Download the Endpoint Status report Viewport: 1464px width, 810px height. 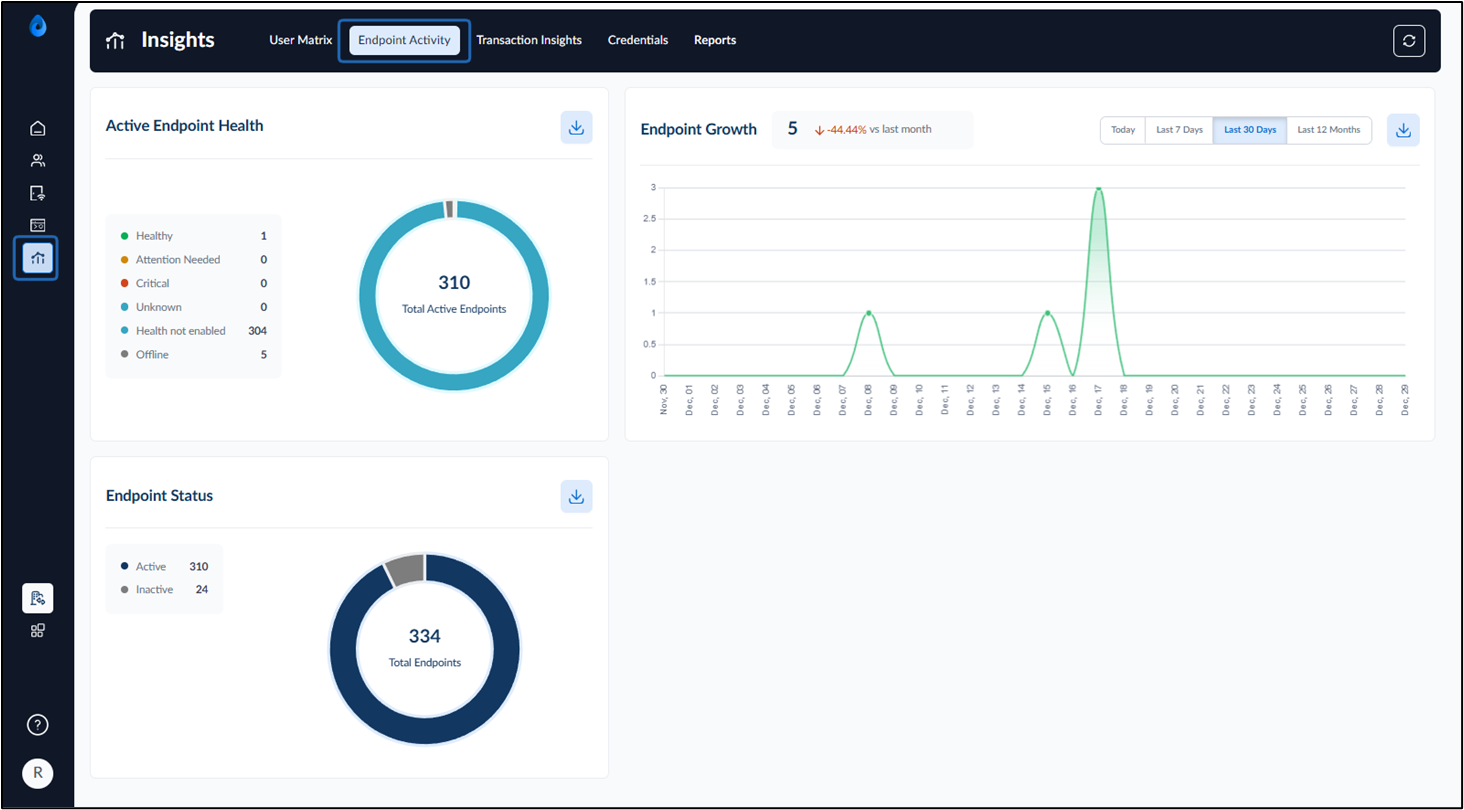[576, 496]
